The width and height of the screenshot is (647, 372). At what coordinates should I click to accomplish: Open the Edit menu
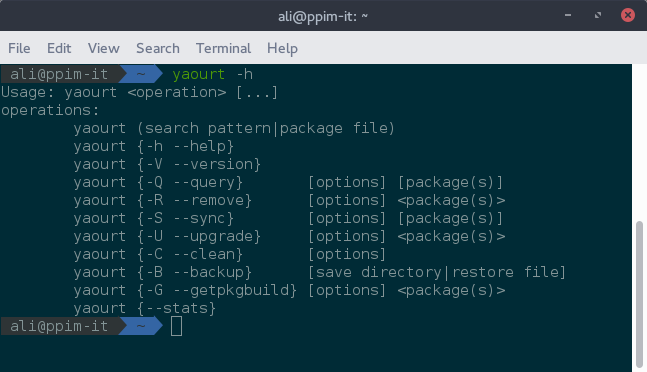pyautogui.click(x=59, y=48)
